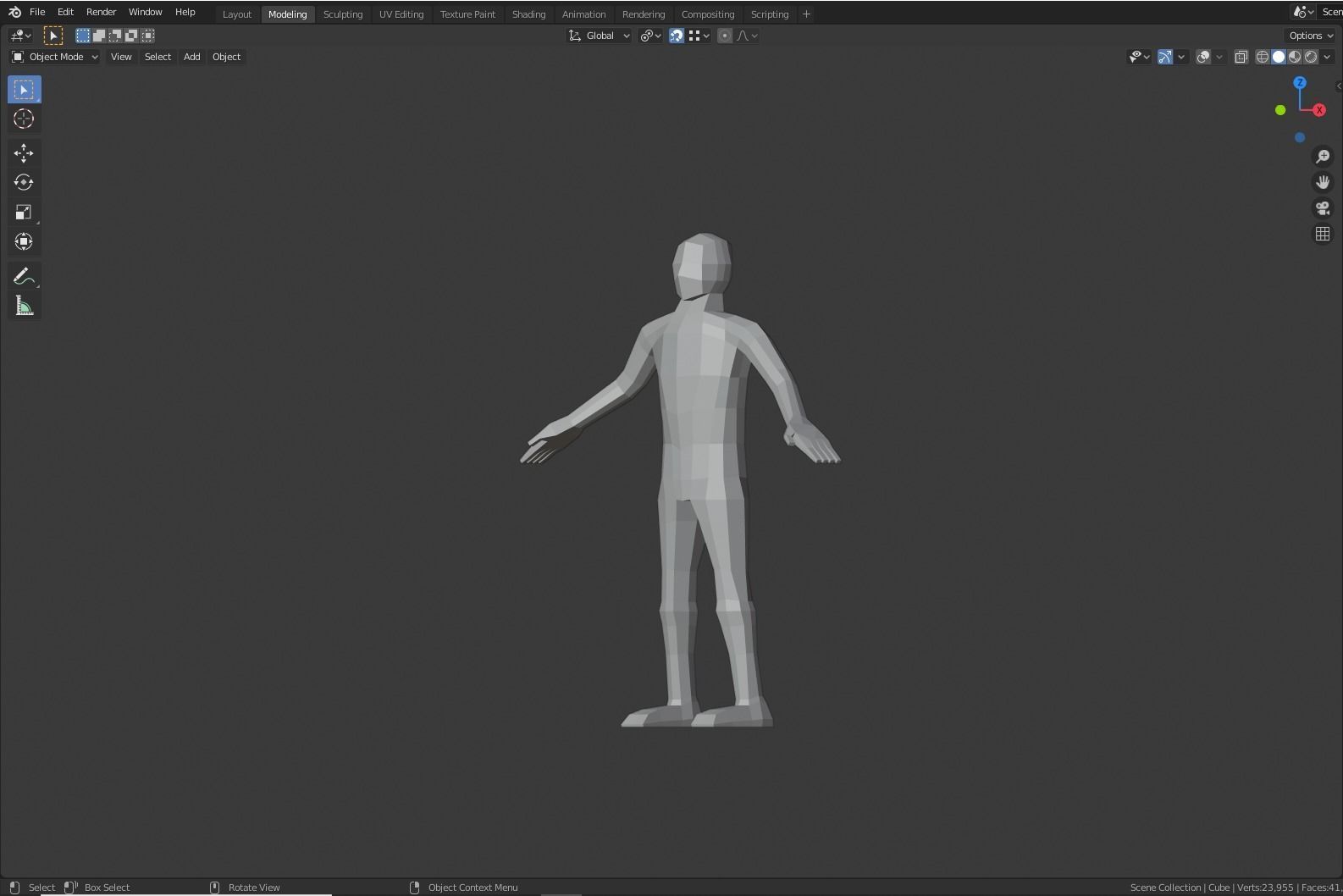Activate the Rotate tool

[24, 183]
